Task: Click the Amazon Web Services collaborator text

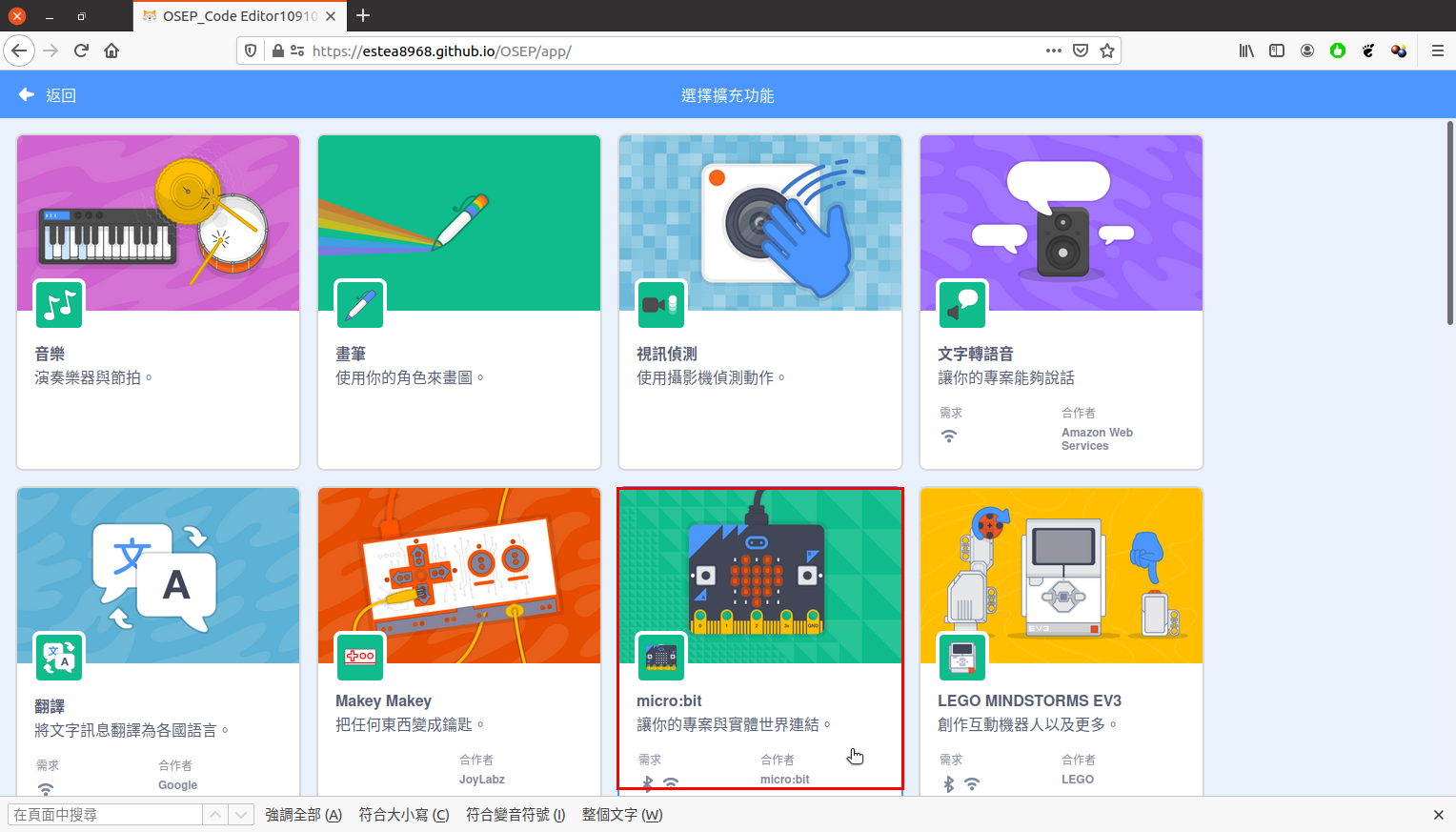Action: (1097, 439)
